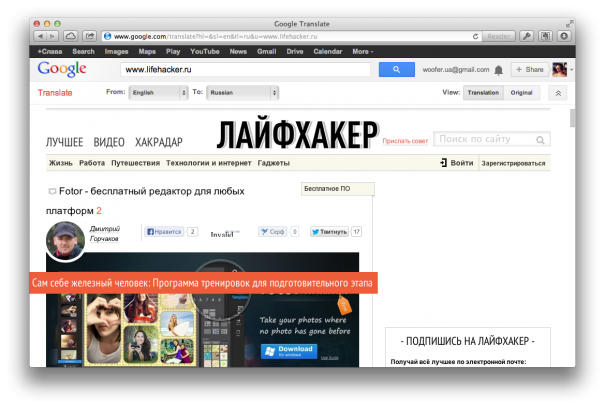Image resolution: width=605 pixels, height=408 pixels.
Task: Open the Технологии и интернет category tab
Action: pos(209,163)
